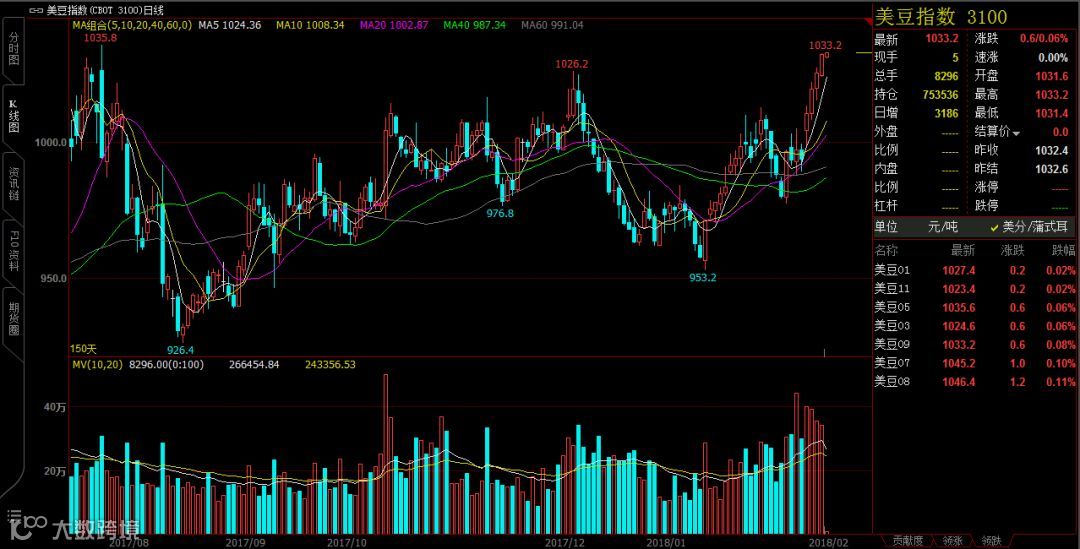
Task: Click the 美豆指数 3100 panel title
Action: 941,17
